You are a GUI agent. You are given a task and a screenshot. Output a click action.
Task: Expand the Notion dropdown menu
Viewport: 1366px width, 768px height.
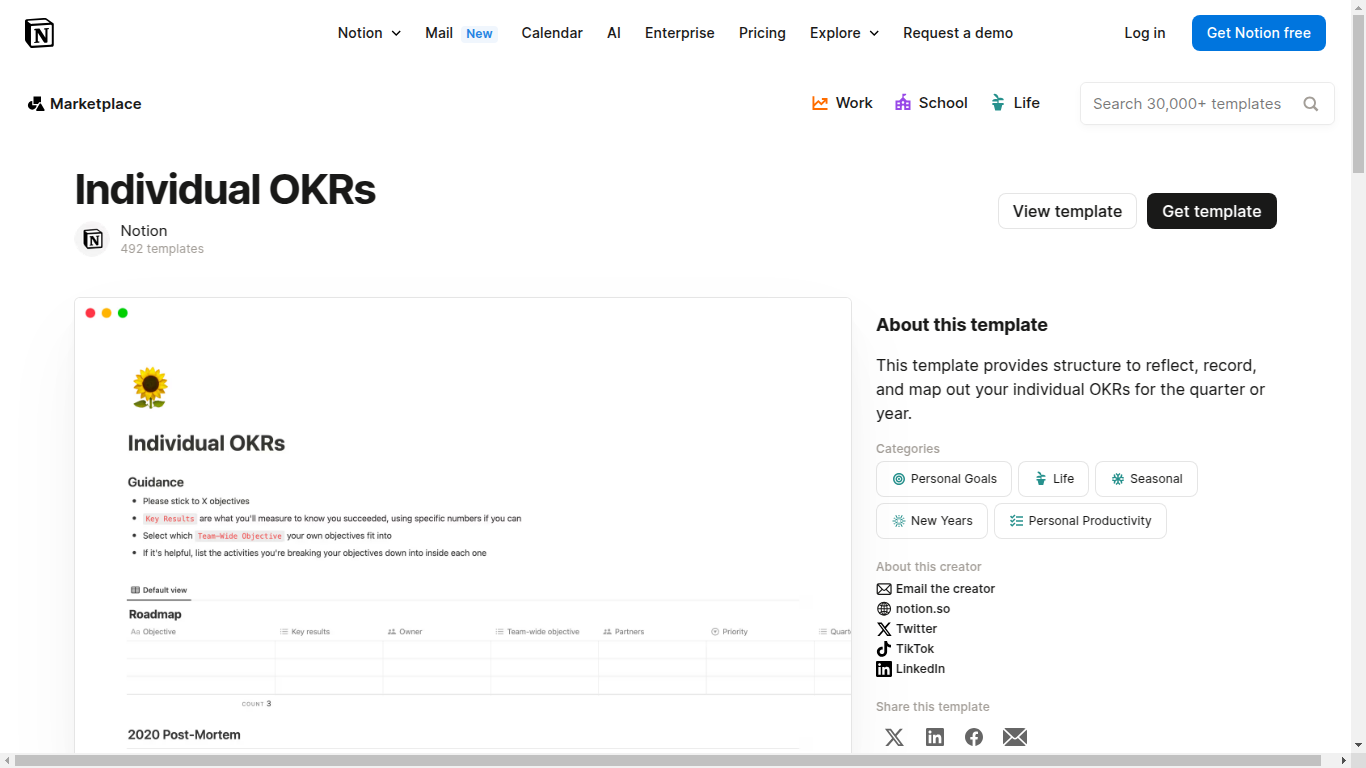369,33
